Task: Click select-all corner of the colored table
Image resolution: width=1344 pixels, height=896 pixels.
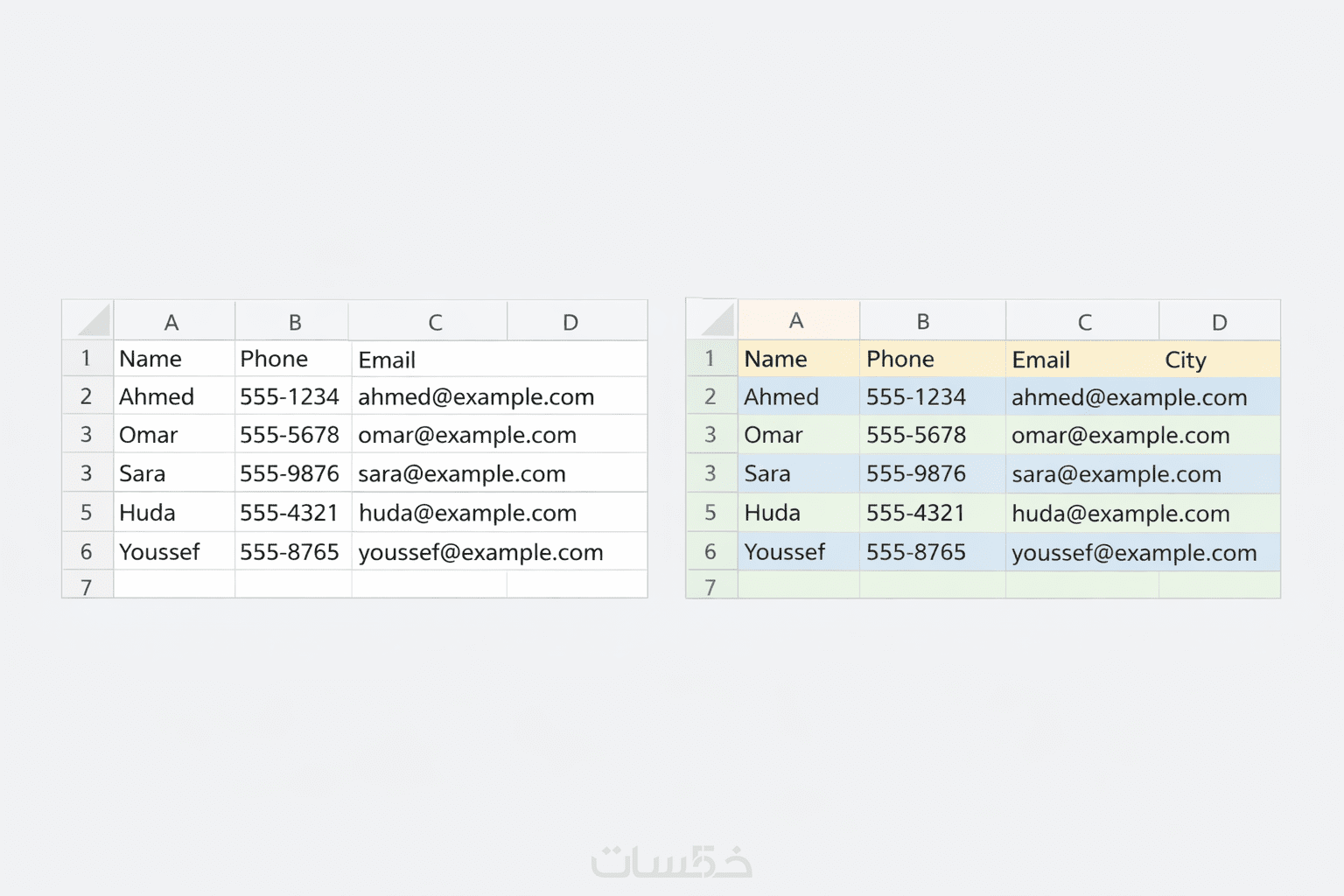Action: tap(712, 320)
